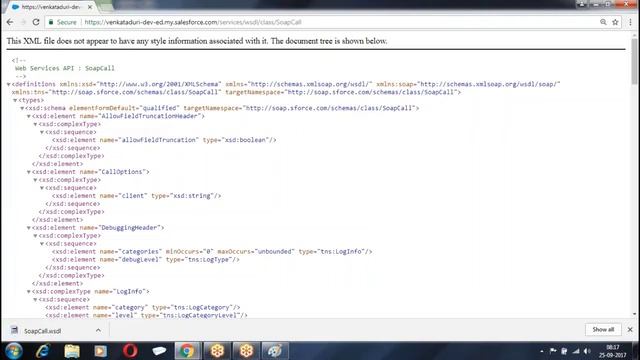Click the network signal icon in tray
Screen dimensions: 640x360
tap(576, 351)
